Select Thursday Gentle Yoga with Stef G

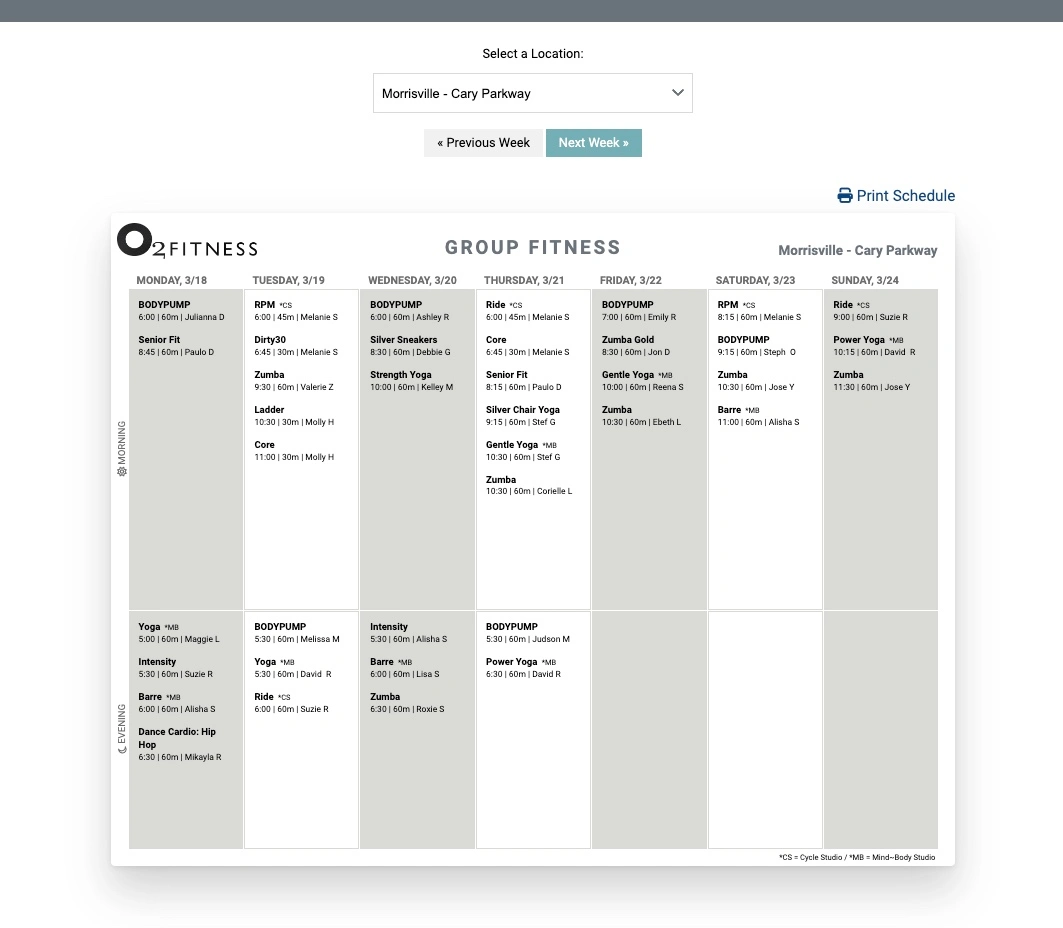tap(523, 451)
